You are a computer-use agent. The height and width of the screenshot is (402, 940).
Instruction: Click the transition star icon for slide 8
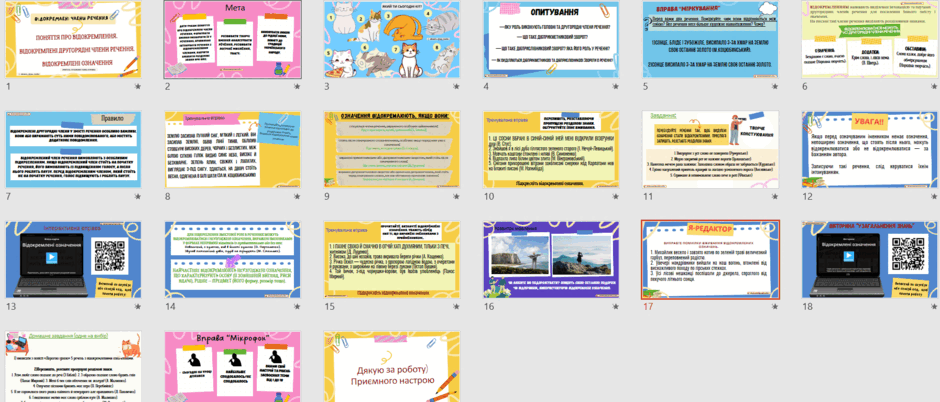pyautogui.click(x=297, y=197)
